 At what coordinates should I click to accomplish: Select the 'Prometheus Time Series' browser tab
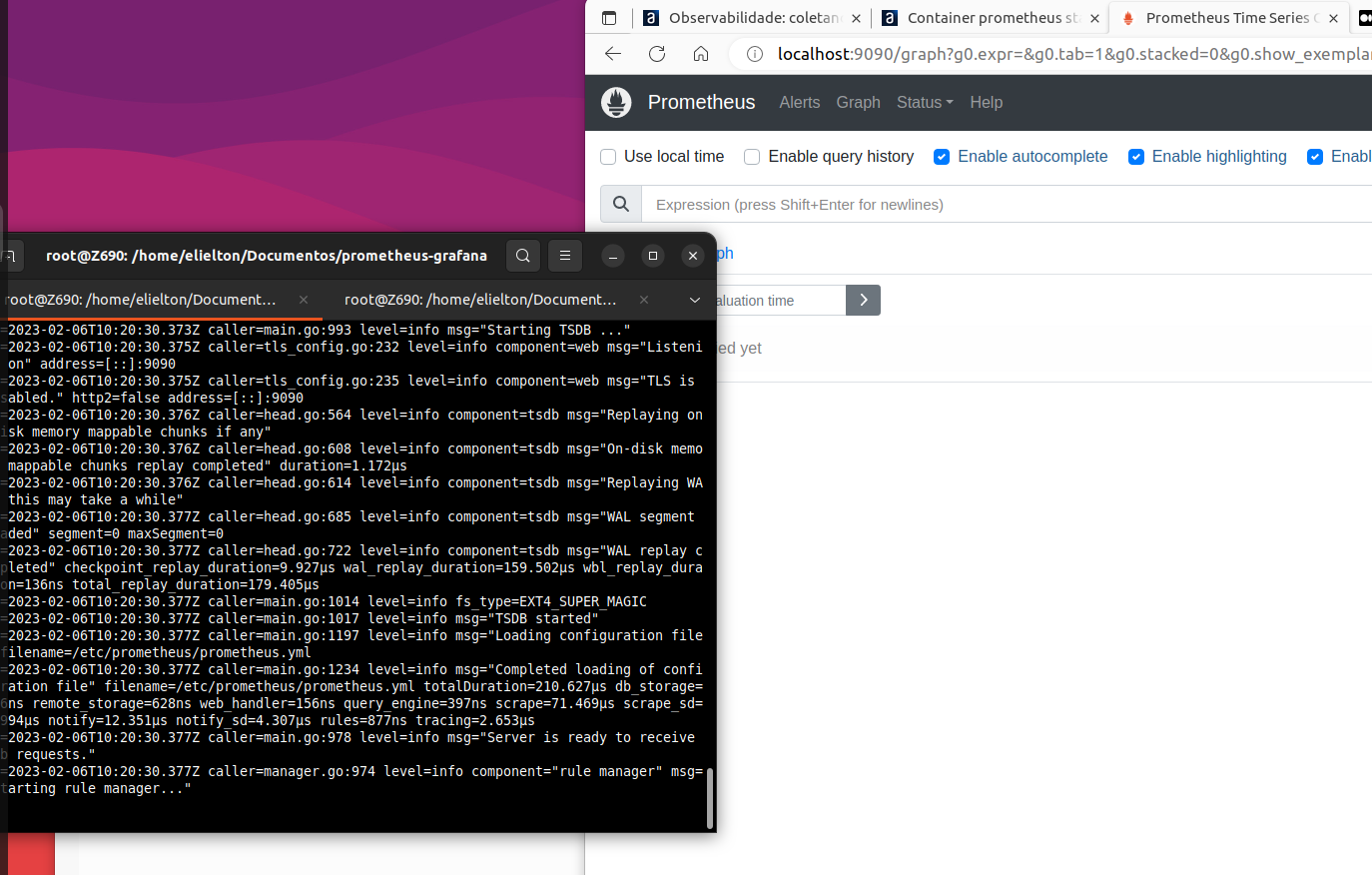[x=1228, y=18]
